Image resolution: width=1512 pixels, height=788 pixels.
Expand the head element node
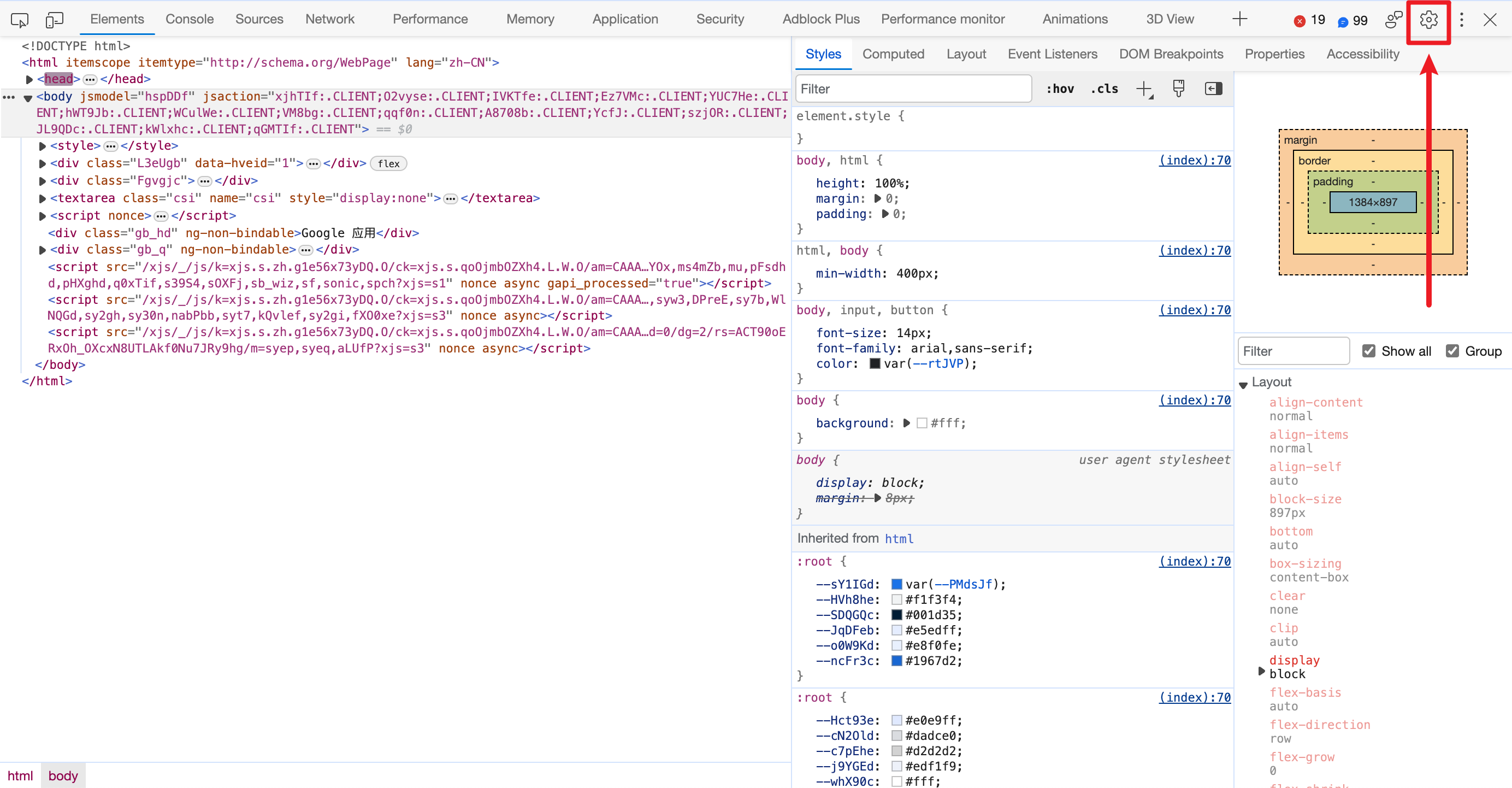point(29,79)
